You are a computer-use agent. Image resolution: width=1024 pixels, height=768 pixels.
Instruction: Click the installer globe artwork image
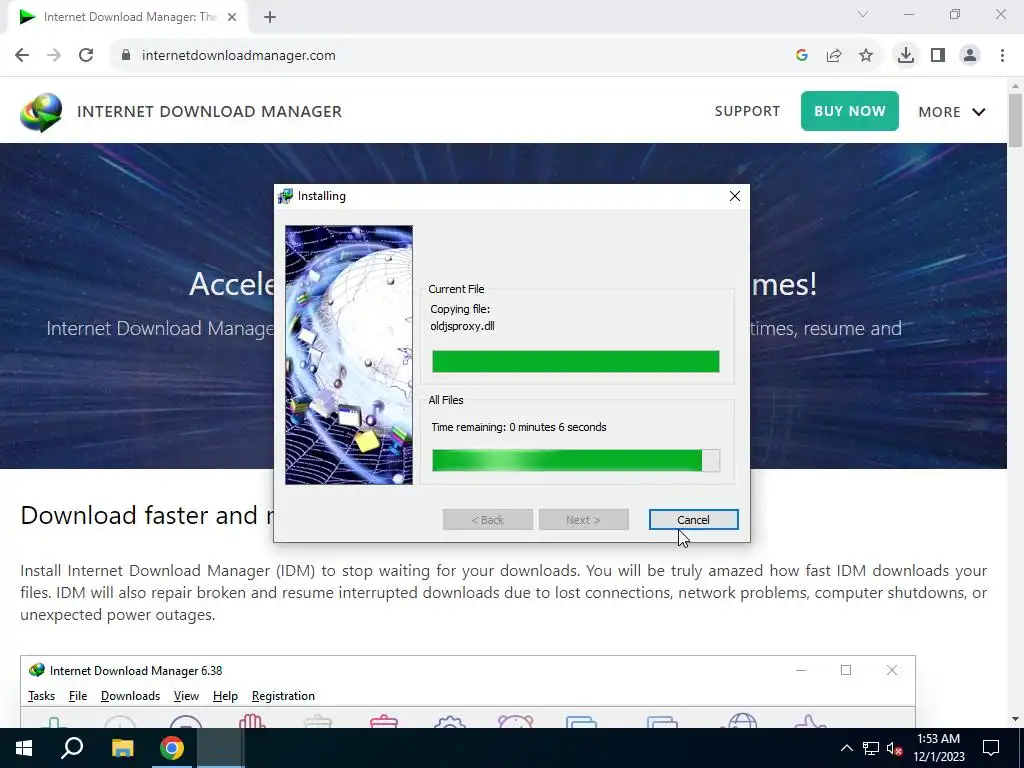(x=349, y=355)
